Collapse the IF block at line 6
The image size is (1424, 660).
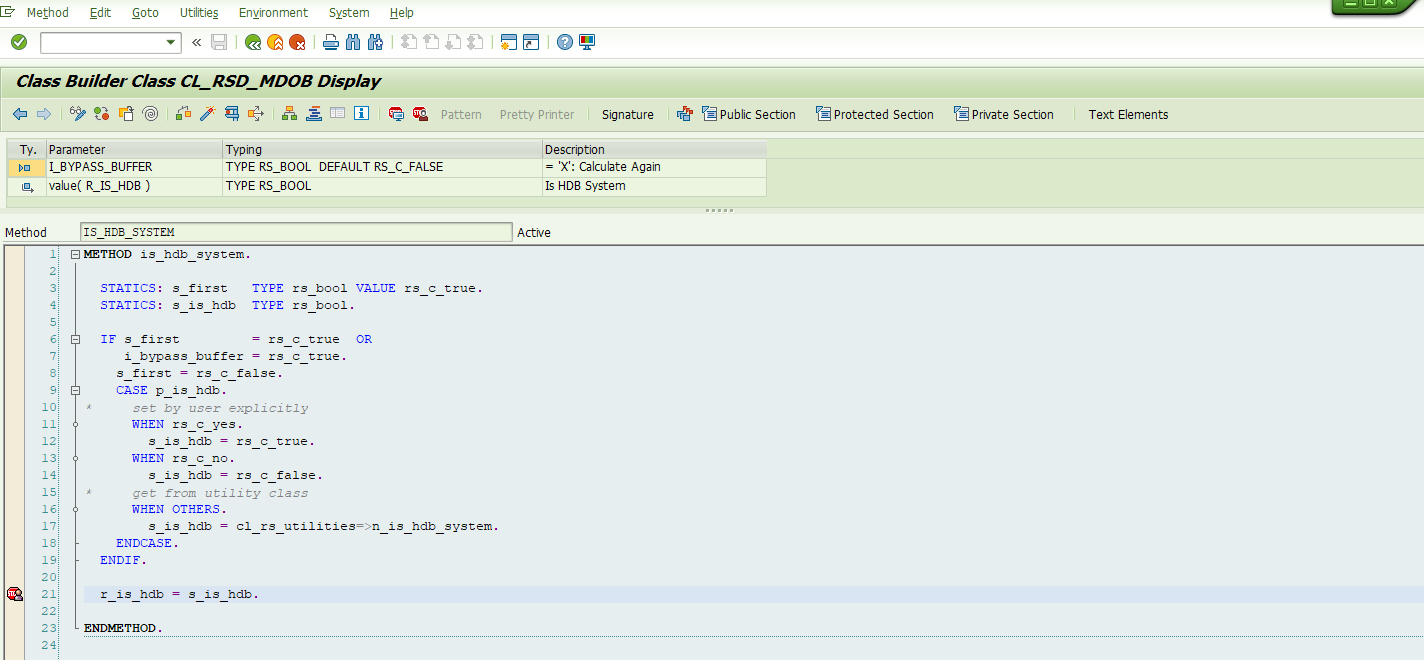(76, 339)
